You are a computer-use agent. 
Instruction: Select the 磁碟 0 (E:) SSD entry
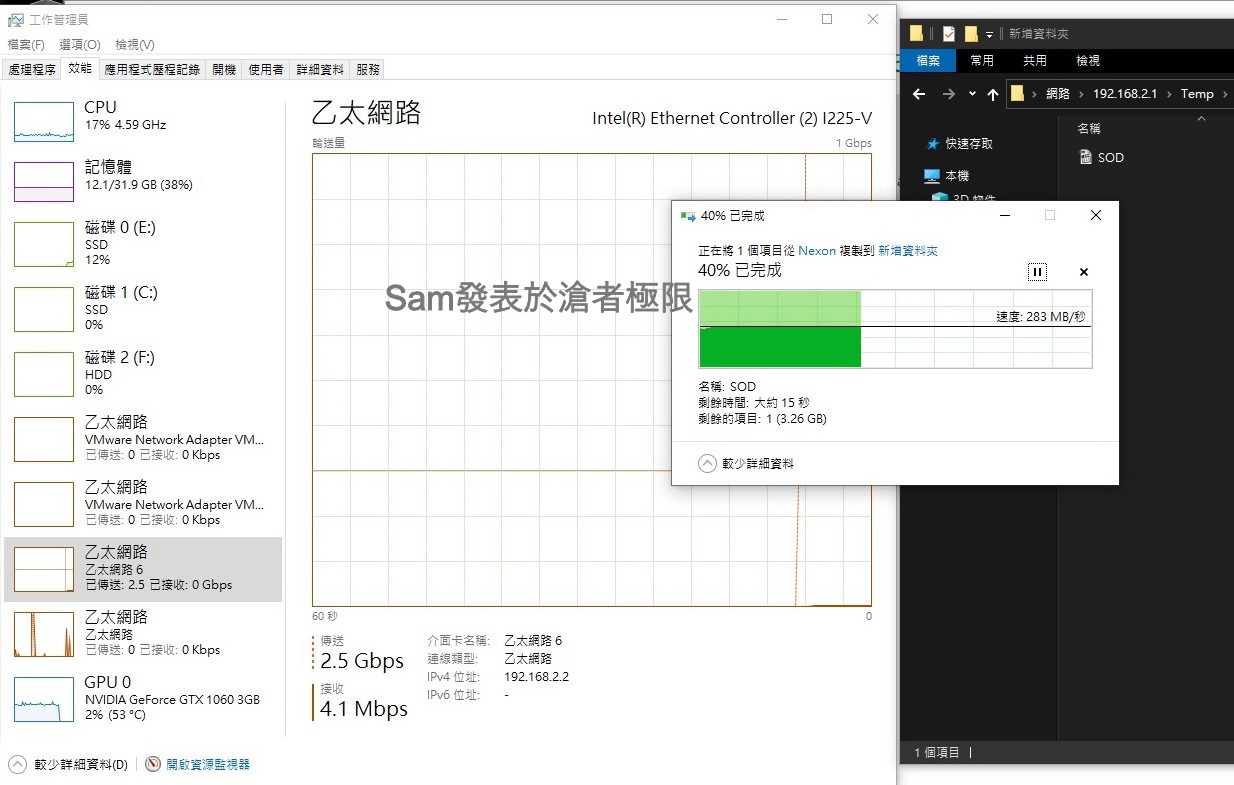pos(143,243)
